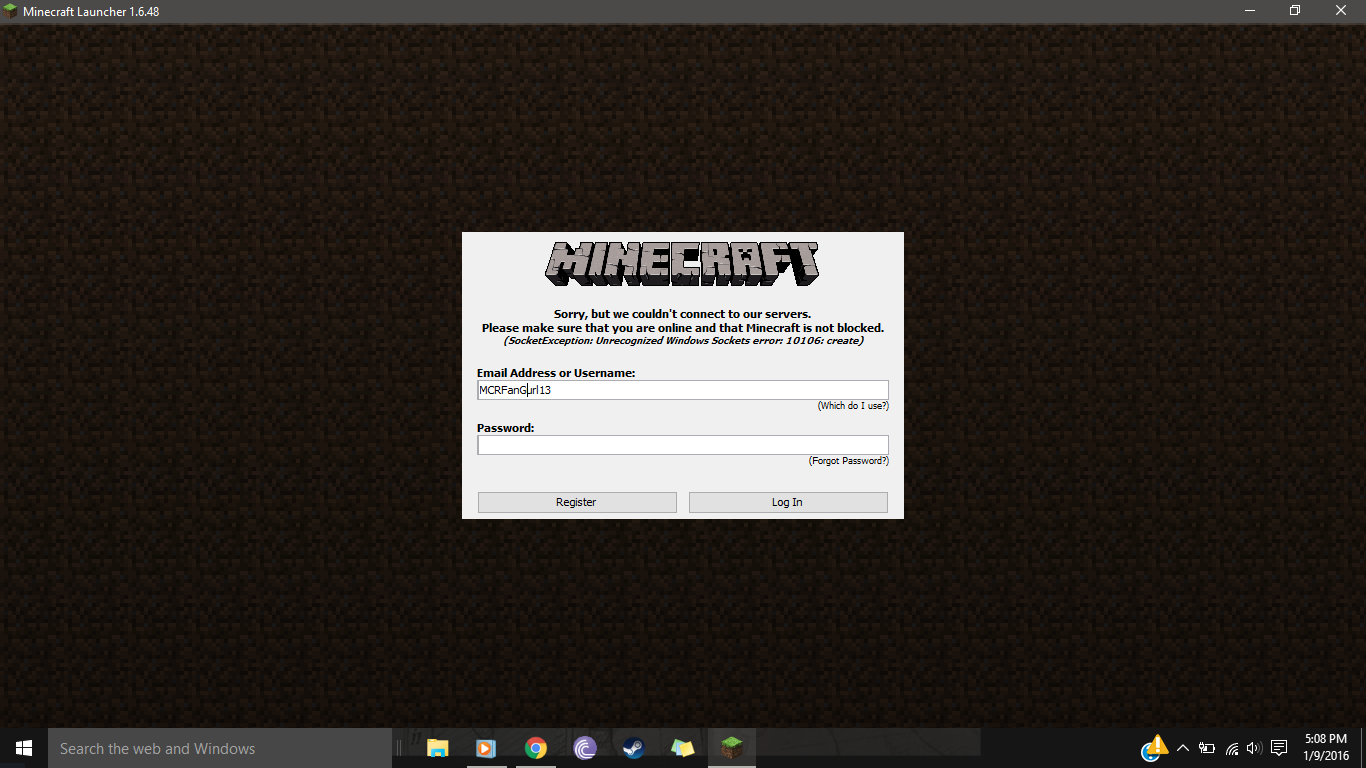
Task: Click the 'Email Address or Username:' label
Action: point(556,373)
